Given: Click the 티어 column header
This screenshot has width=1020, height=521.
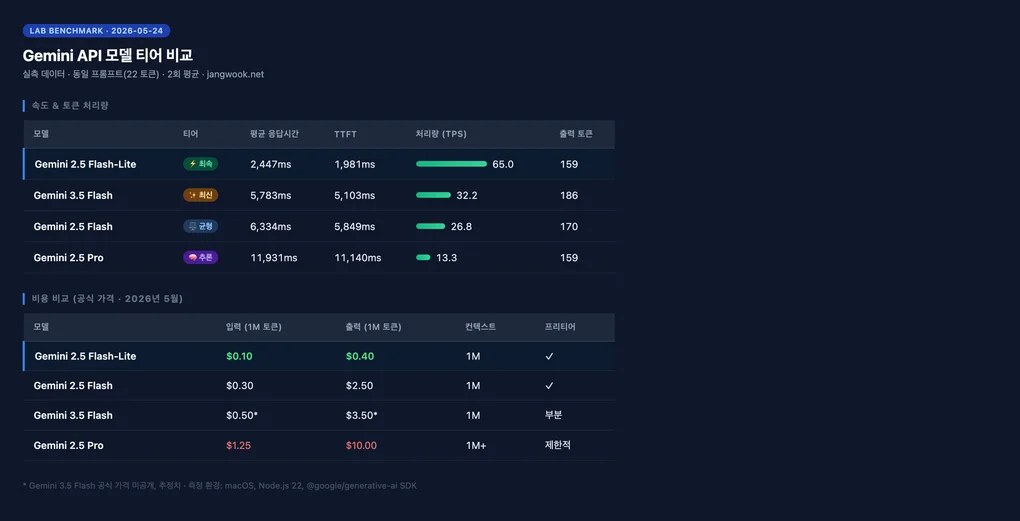Looking at the screenshot, I should (x=191, y=134).
